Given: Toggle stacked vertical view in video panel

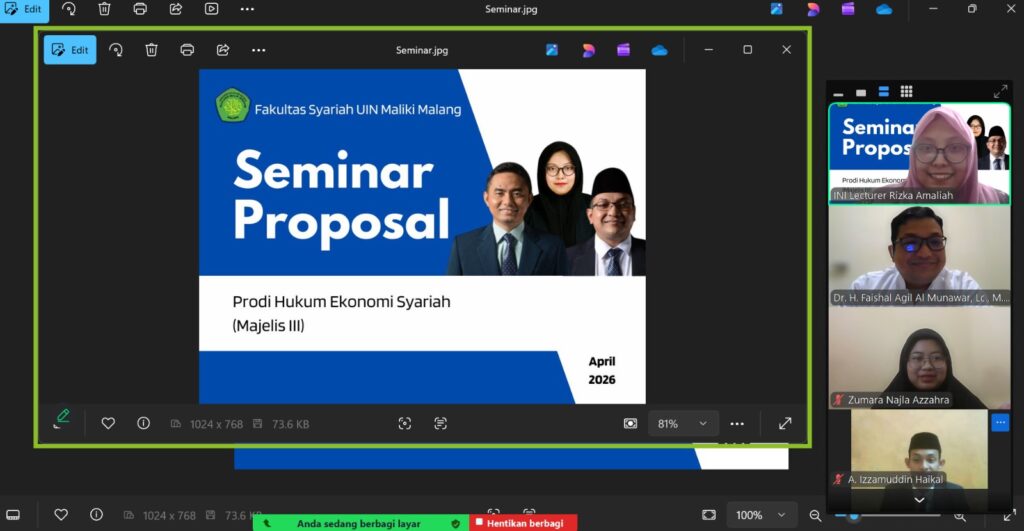Looking at the screenshot, I should coord(883,92).
